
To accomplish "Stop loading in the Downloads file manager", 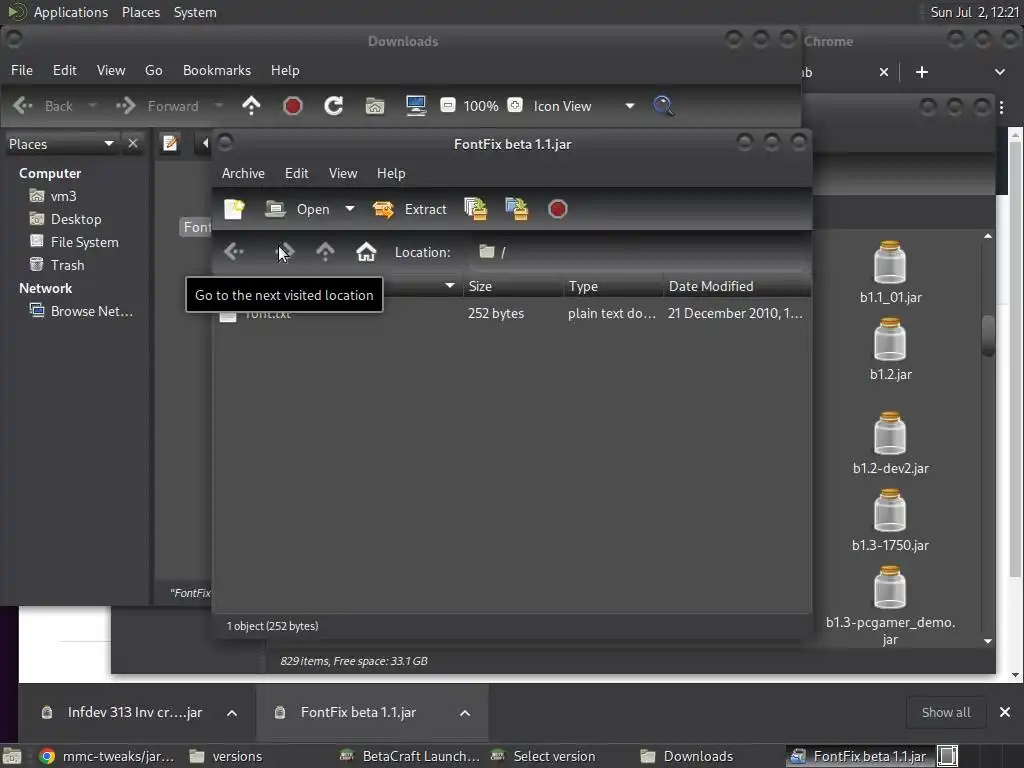I will [293, 105].
